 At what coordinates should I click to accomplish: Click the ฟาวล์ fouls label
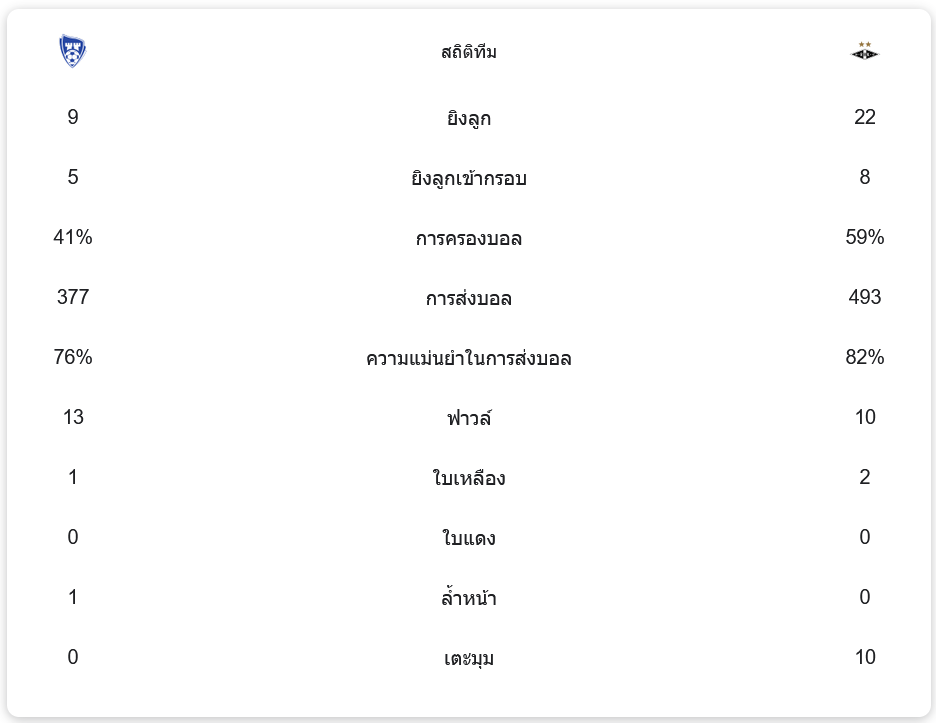(468, 419)
